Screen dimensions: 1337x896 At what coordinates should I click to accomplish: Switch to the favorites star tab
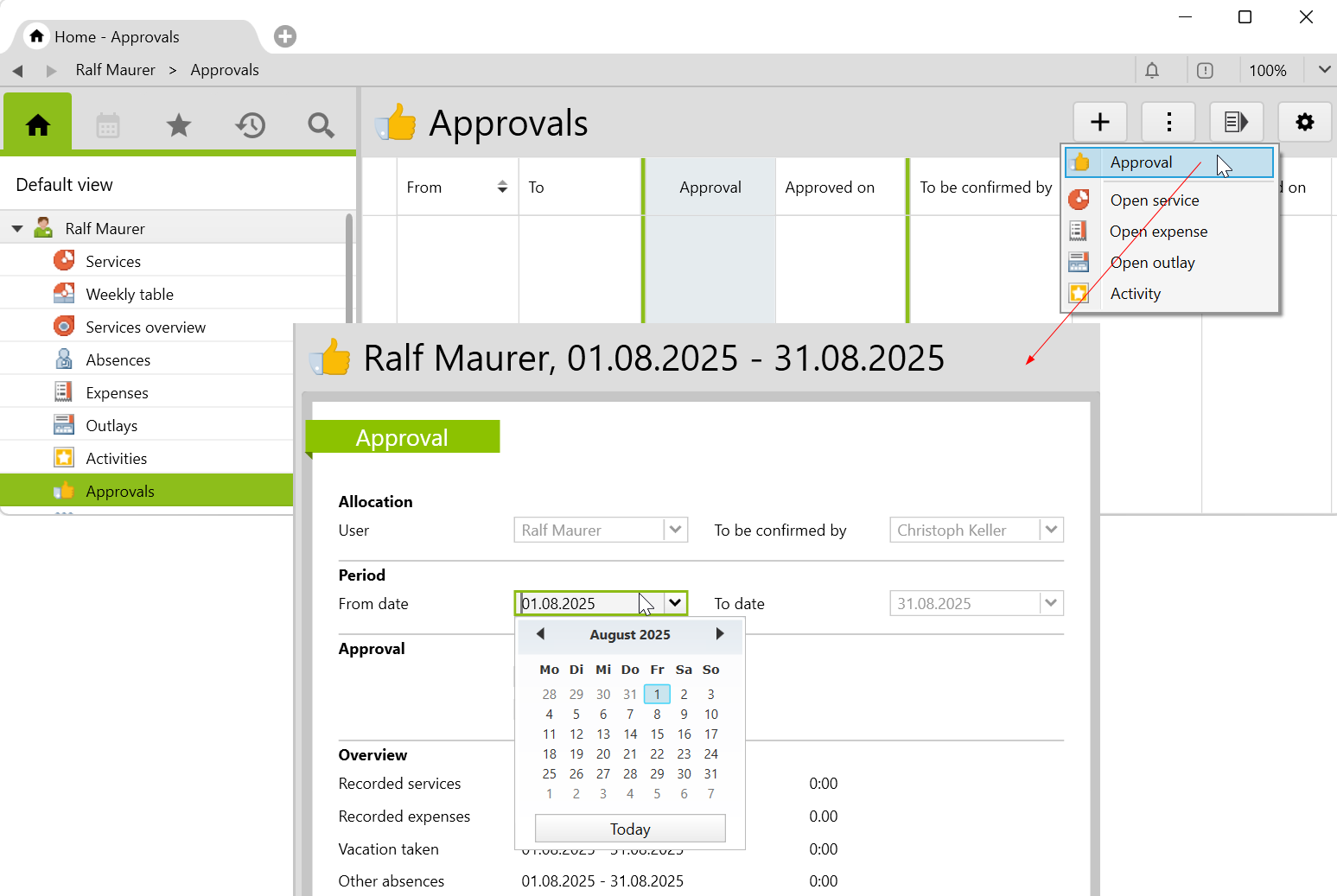coord(179,125)
